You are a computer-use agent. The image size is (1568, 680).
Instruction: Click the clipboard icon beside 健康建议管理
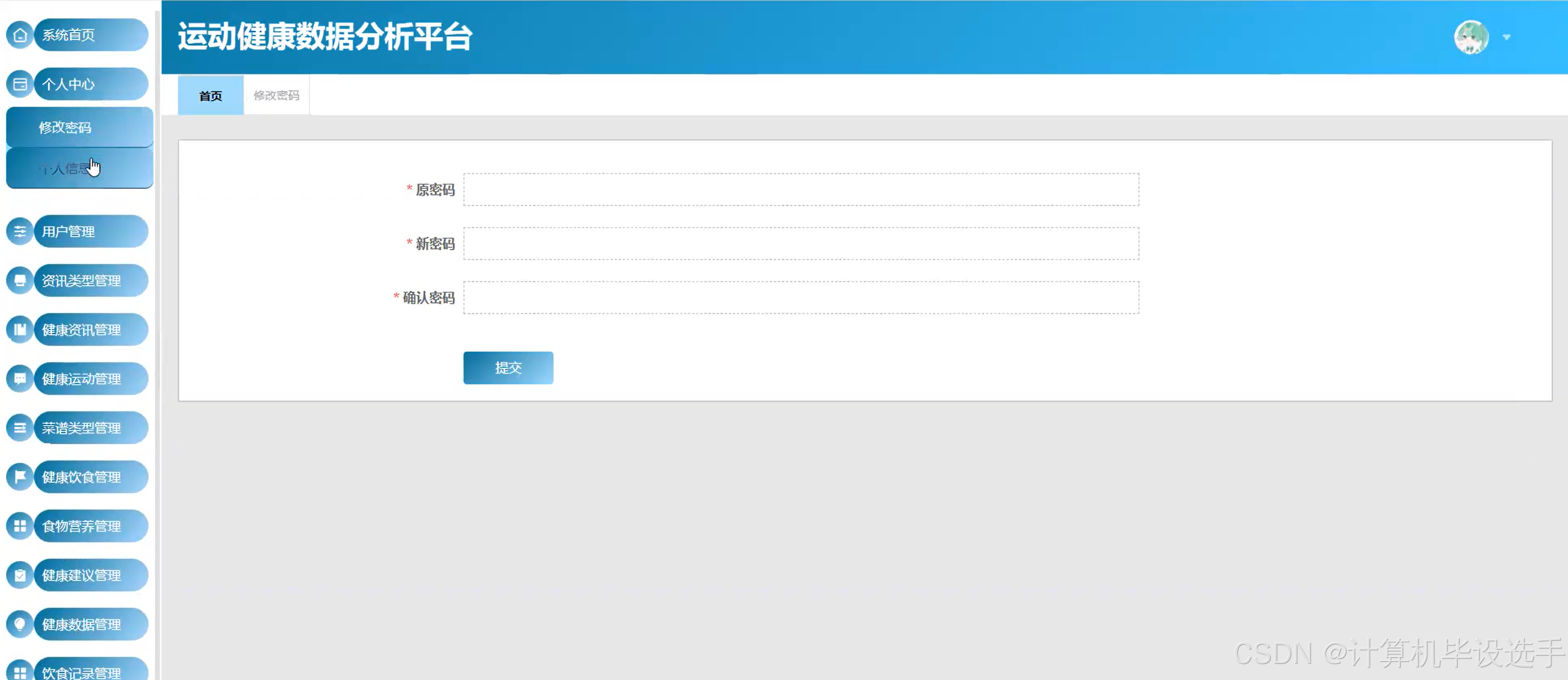tap(20, 575)
